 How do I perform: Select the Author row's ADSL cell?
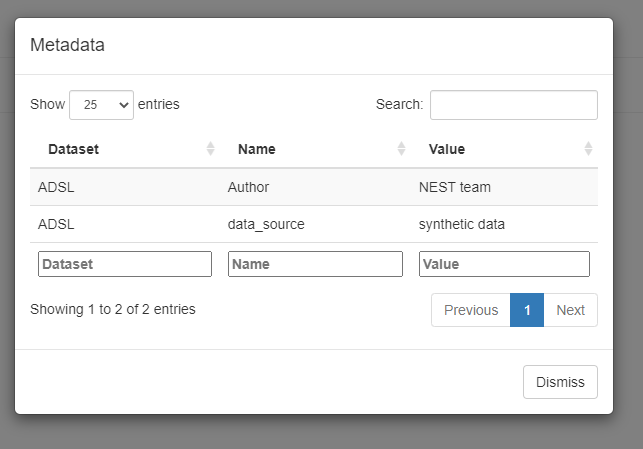pos(56,187)
